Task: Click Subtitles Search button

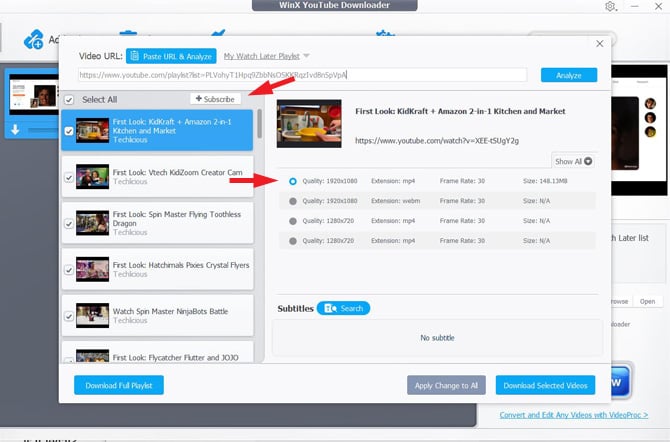Action: (x=343, y=308)
